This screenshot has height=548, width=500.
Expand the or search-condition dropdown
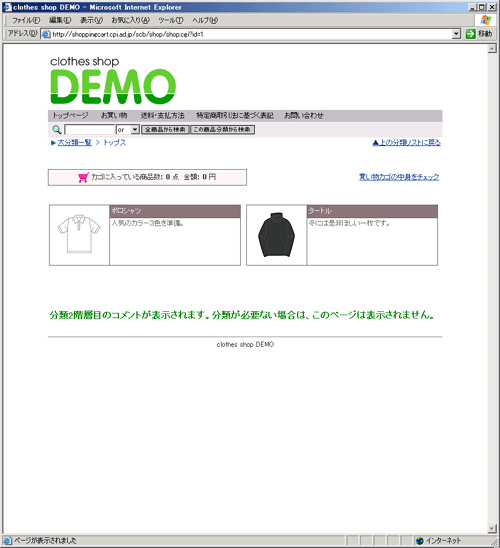click(135, 130)
